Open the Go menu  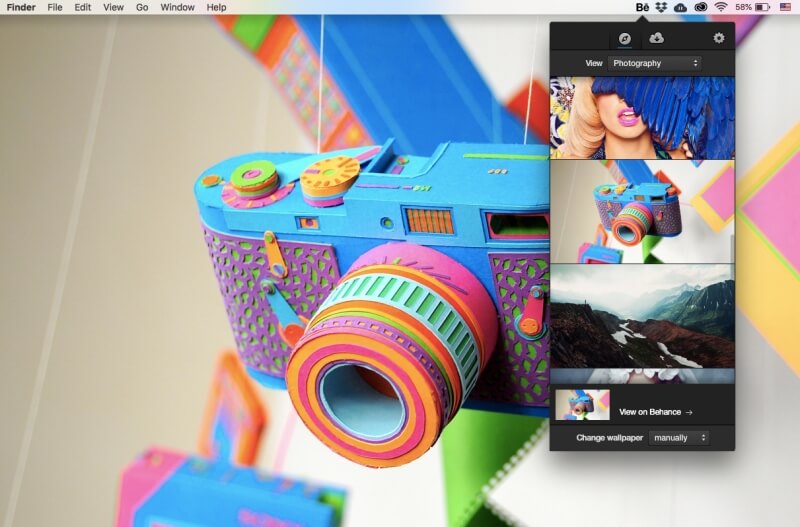[x=142, y=7]
